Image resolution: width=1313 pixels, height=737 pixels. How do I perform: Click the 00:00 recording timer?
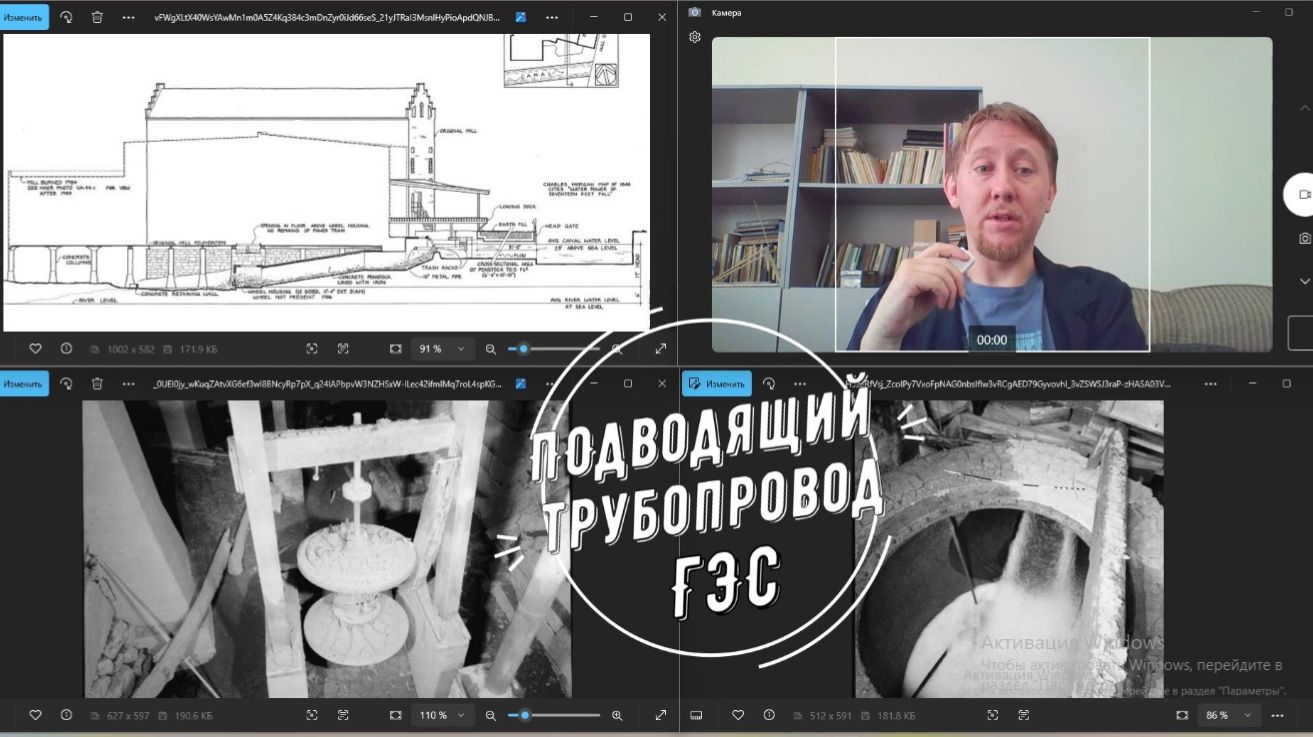tap(992, 340)
